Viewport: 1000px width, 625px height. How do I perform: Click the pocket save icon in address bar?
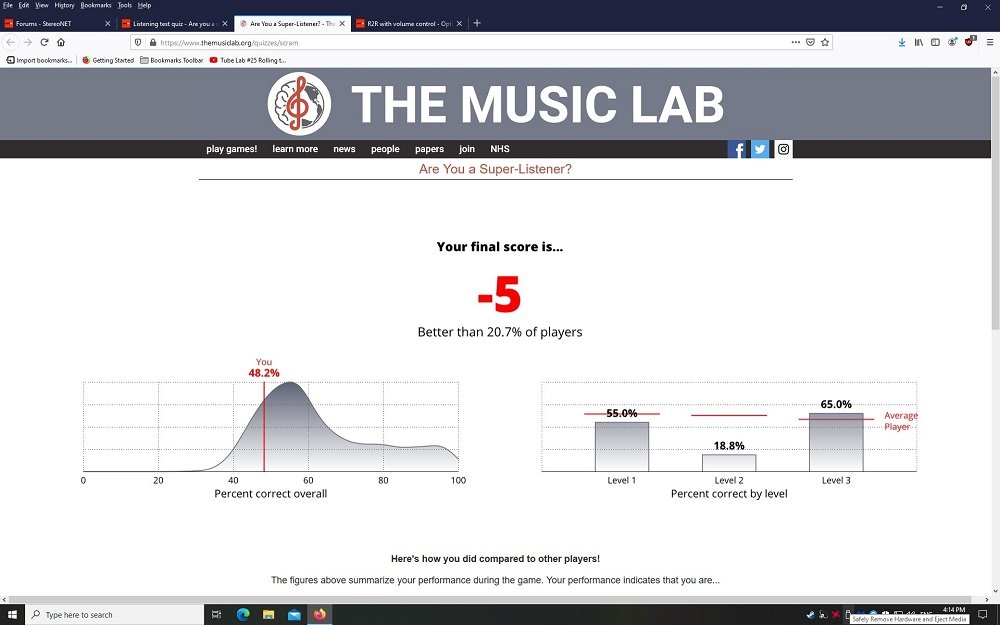[x=811, y=42]
